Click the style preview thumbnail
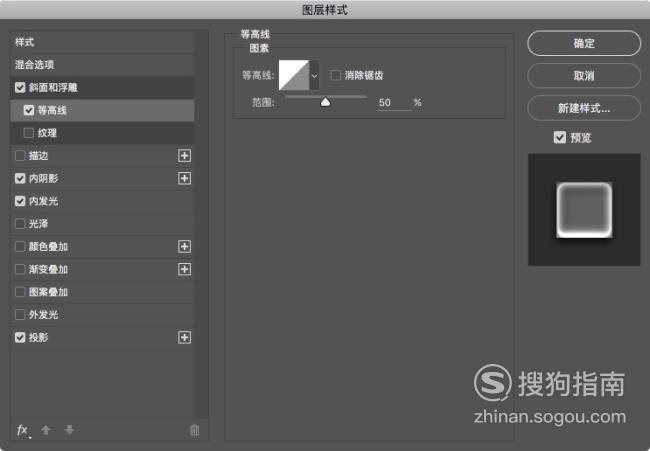The image size is (650, 451). [x=584, y=210]
